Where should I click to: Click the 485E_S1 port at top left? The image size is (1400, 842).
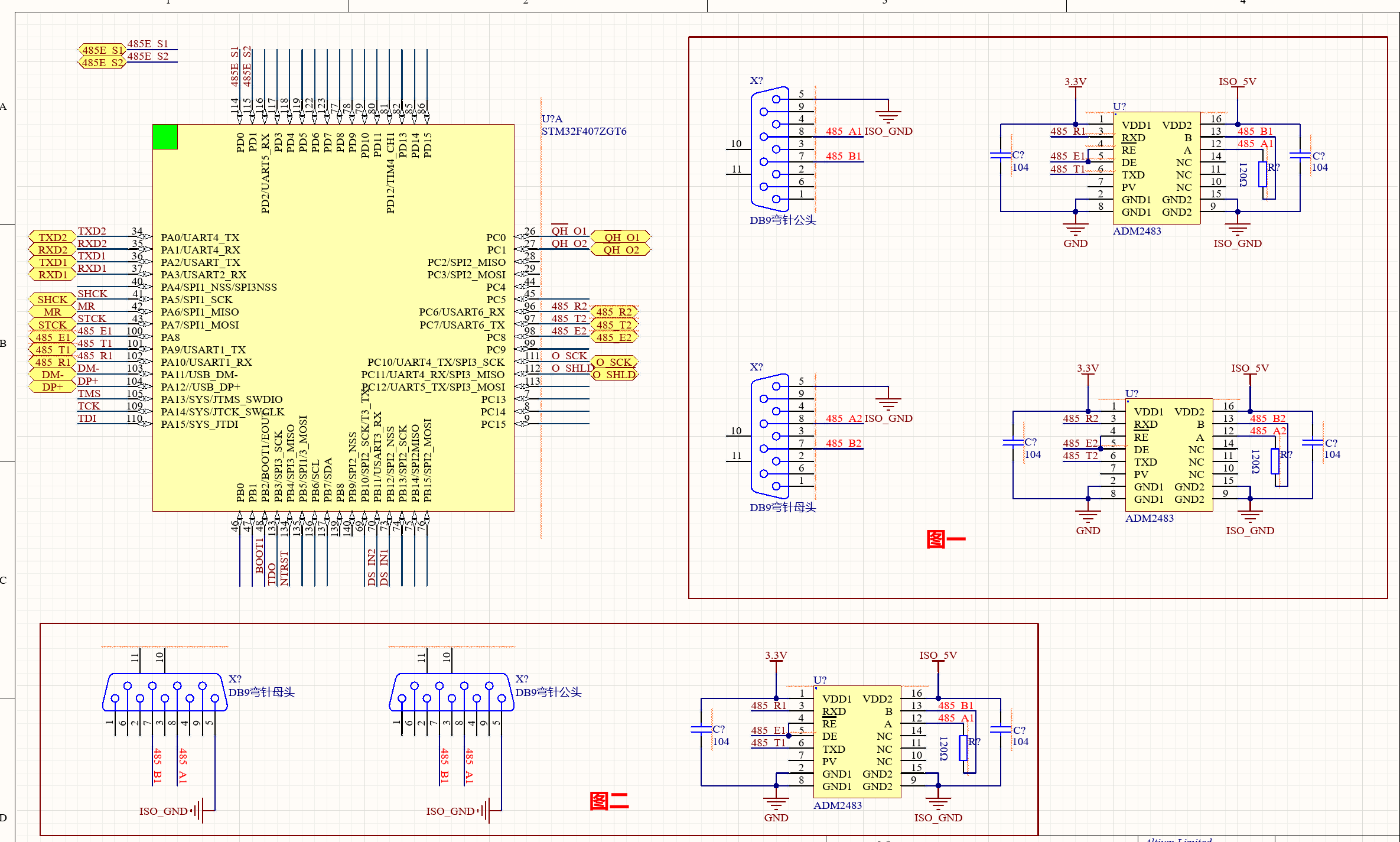click(102, 50)
